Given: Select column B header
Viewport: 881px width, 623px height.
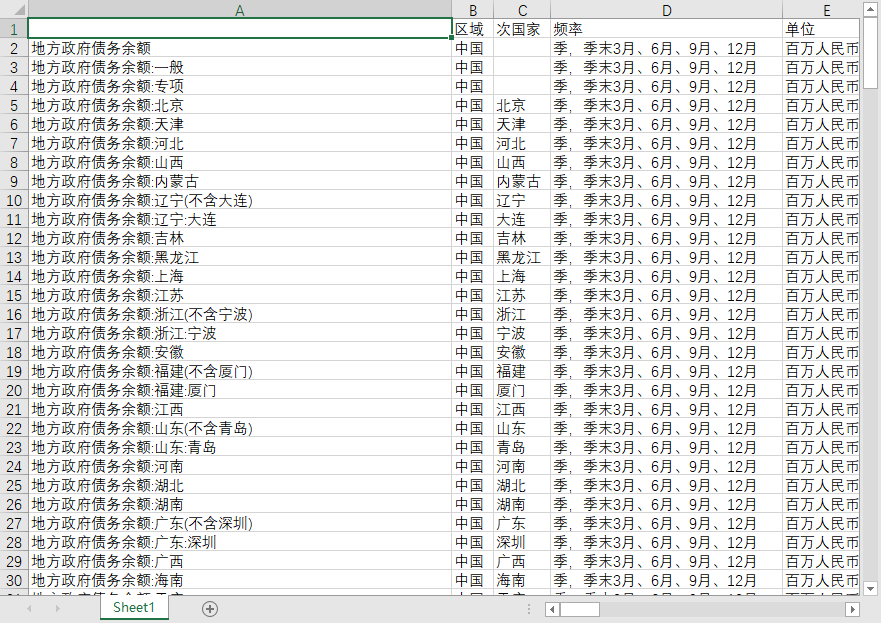Looking at the screenshot, I should 473,10.
